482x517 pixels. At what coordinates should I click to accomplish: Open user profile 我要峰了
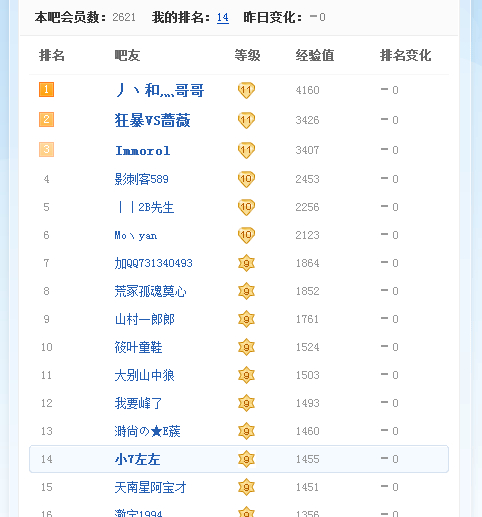click(138, 403)
